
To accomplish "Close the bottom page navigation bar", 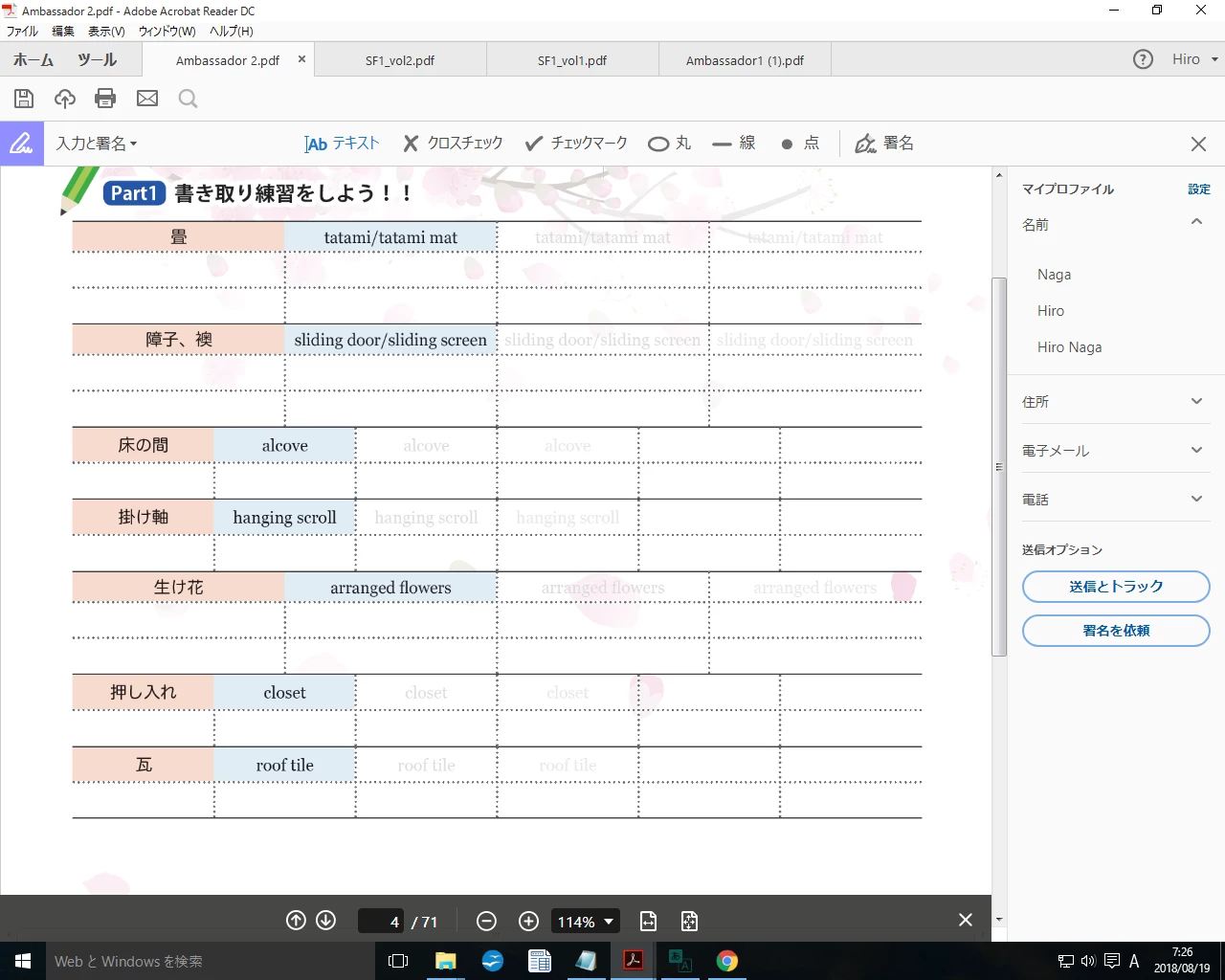I will coord(966,920).
